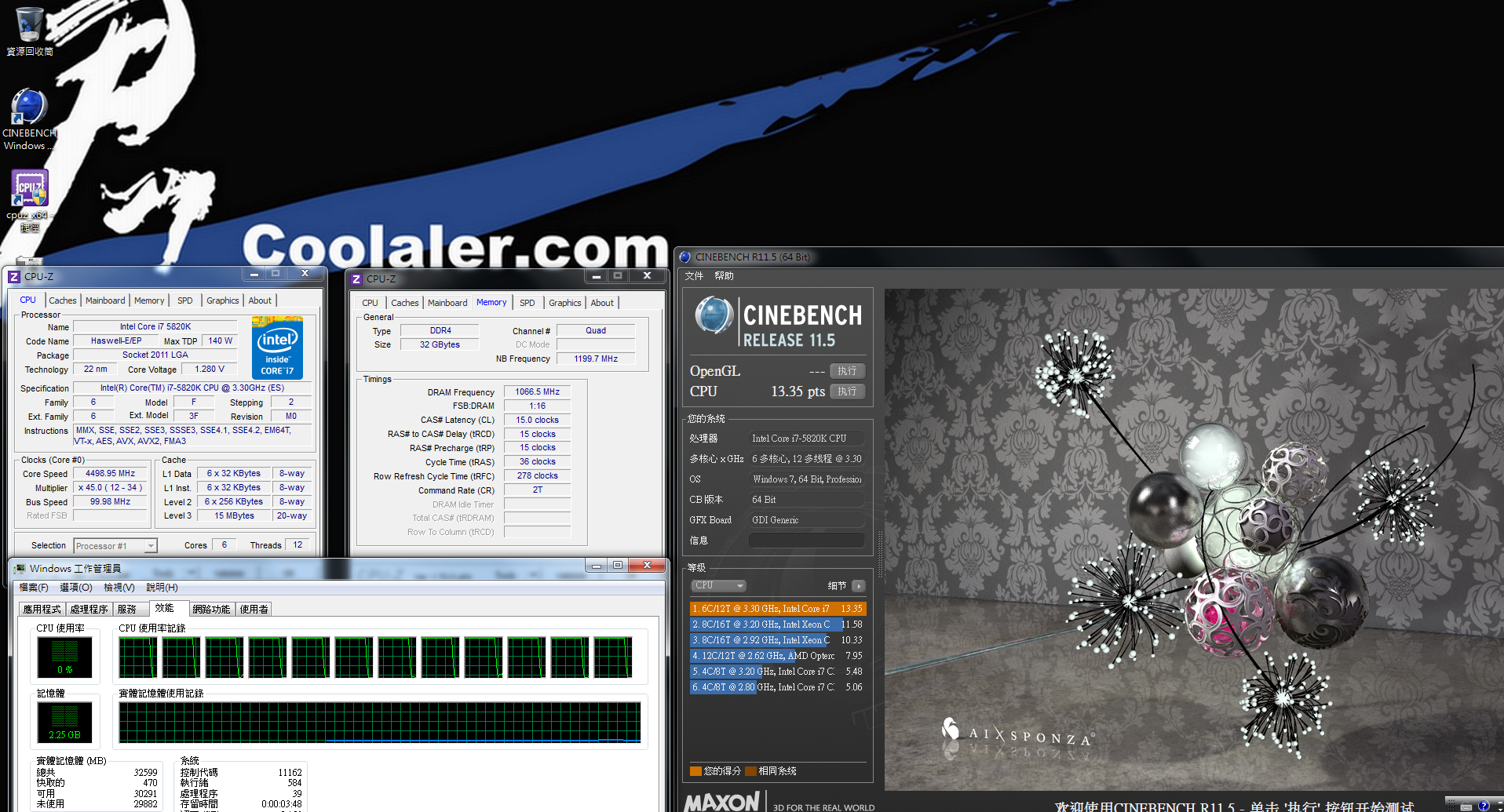Select ranking row 2 8C/16T @ 3.20 GHz Xeon
Viewport: 1504px width, 812px height.
(x=778, y=624)
